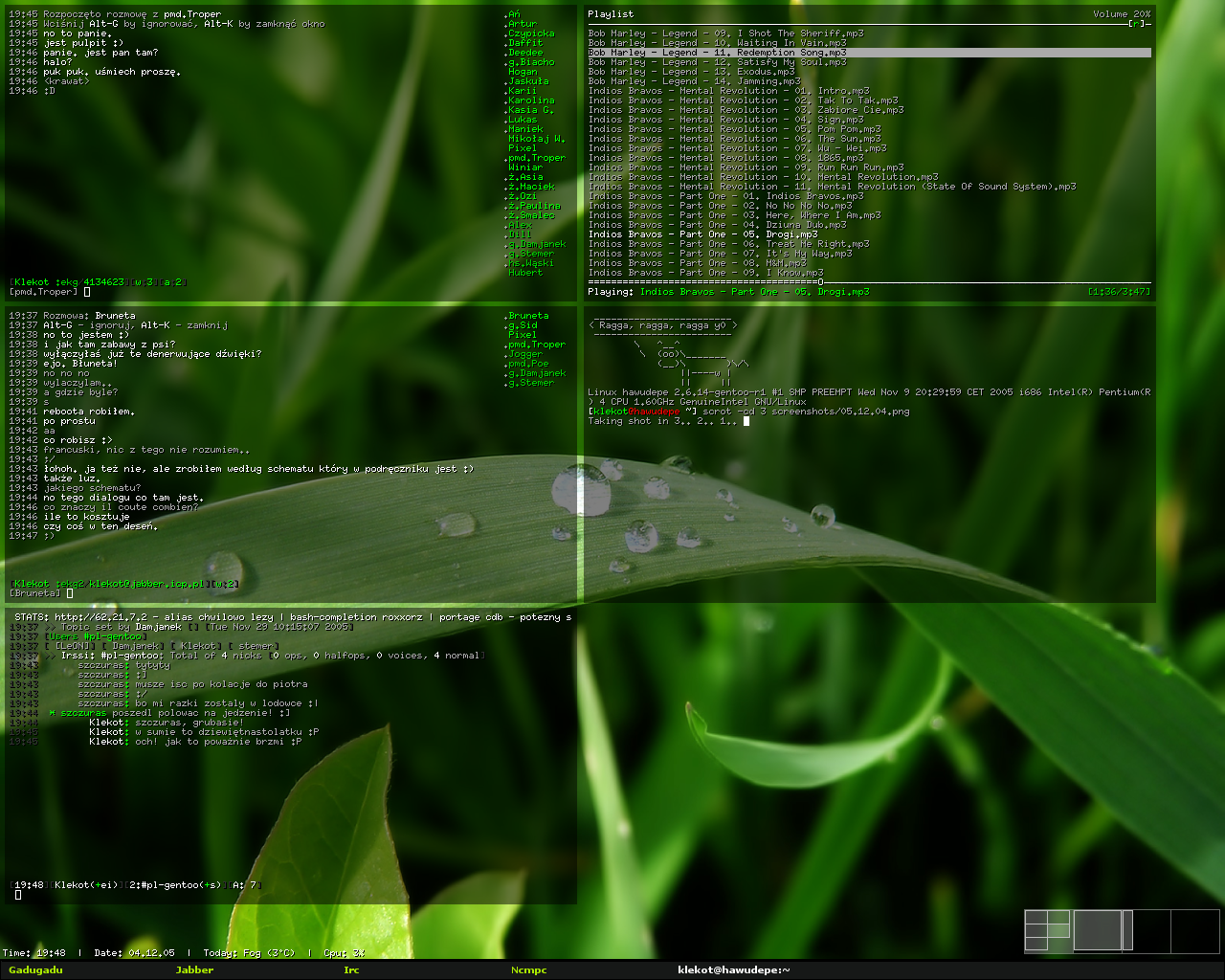Image resolution: width=1225 pixels, height=980 pixels.
Task: Select contact Bruneta in Jabber roster
Action: pos(528,316)
